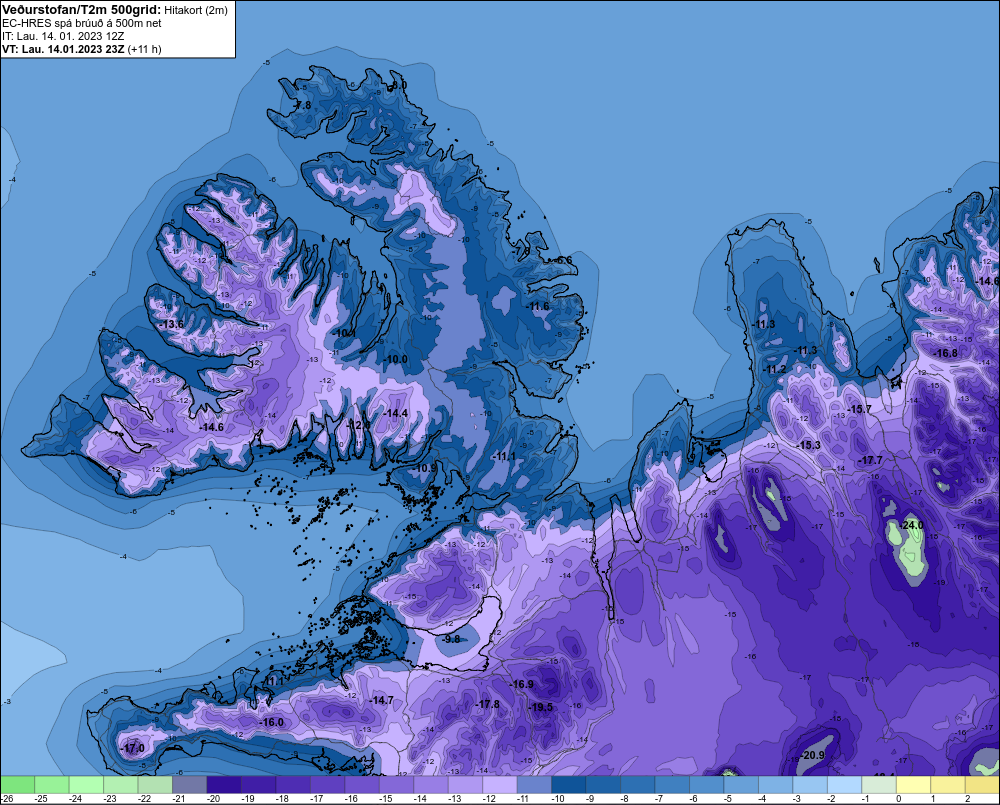This screenshot has width=1000, height=805.
Task: Click the -6.6 temperature label
Action: [562, 260]
